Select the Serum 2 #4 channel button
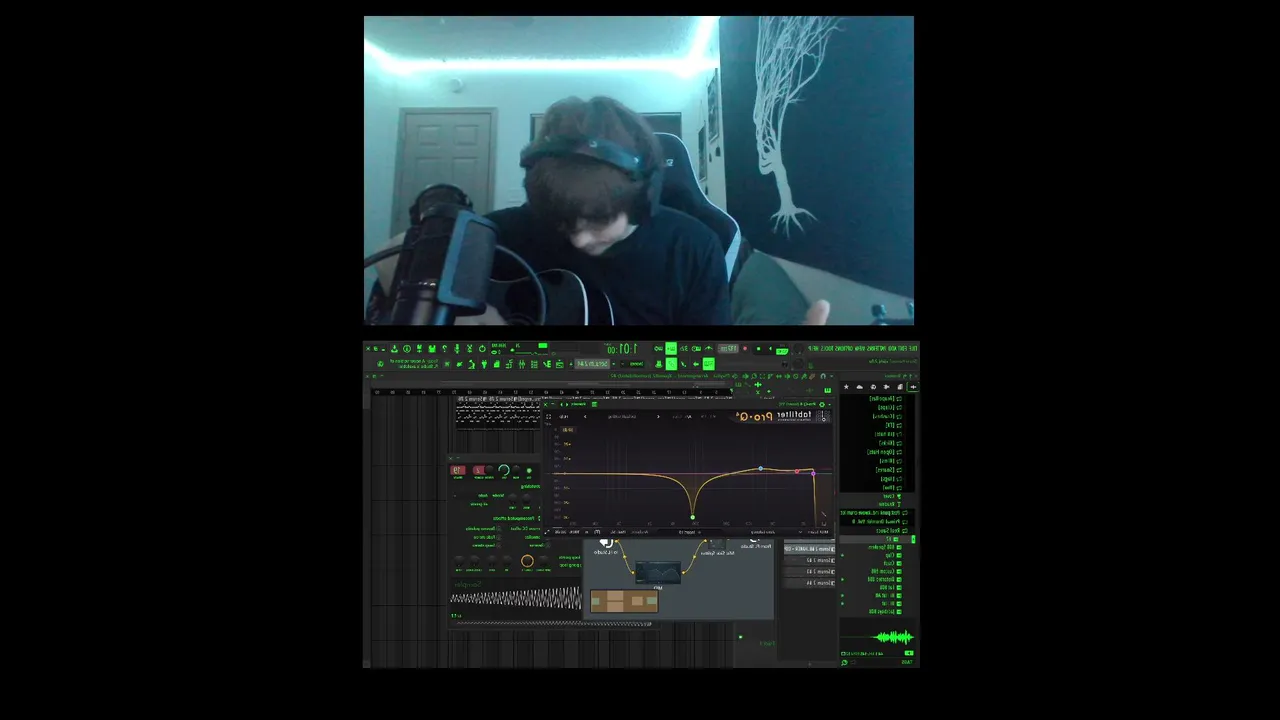The height and width of the screenshot is (720, 1280). 809,583
